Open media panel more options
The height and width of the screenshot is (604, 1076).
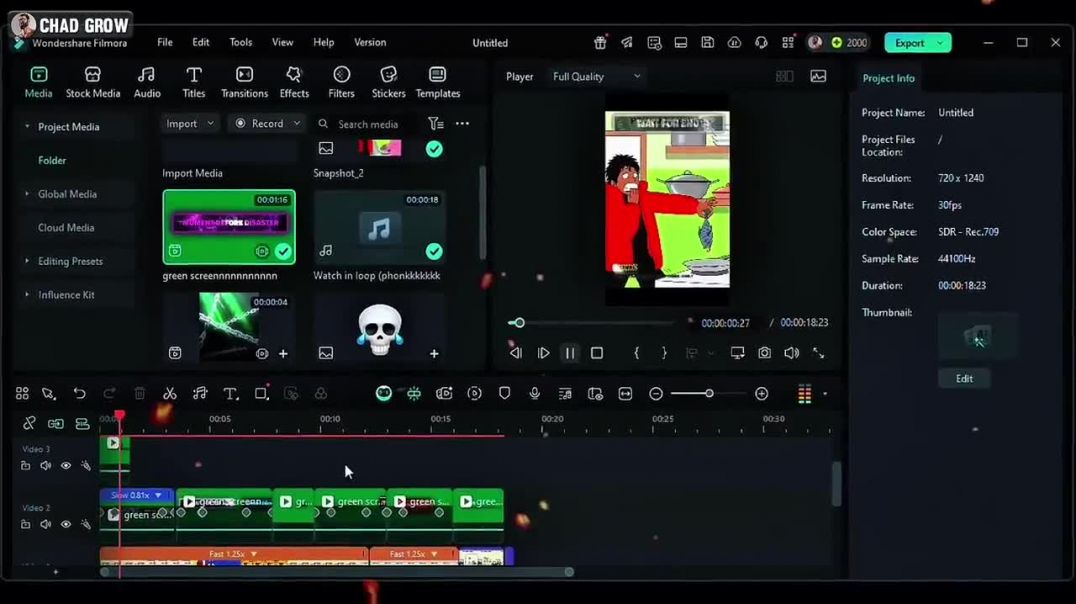coord(463,124)
